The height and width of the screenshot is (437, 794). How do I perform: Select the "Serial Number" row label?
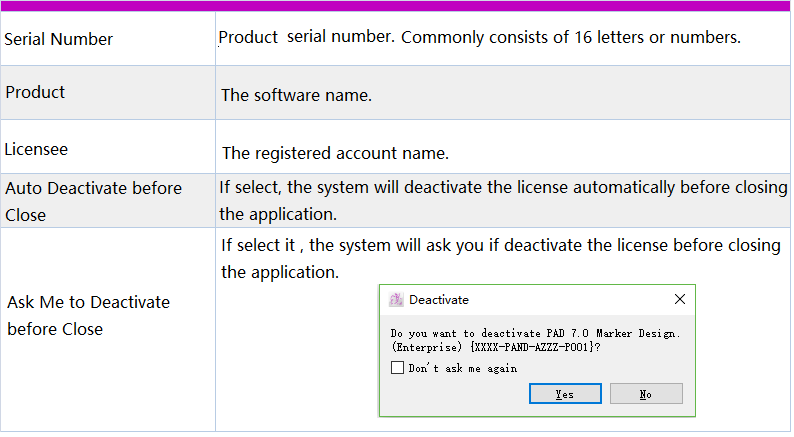pos(59,39)
